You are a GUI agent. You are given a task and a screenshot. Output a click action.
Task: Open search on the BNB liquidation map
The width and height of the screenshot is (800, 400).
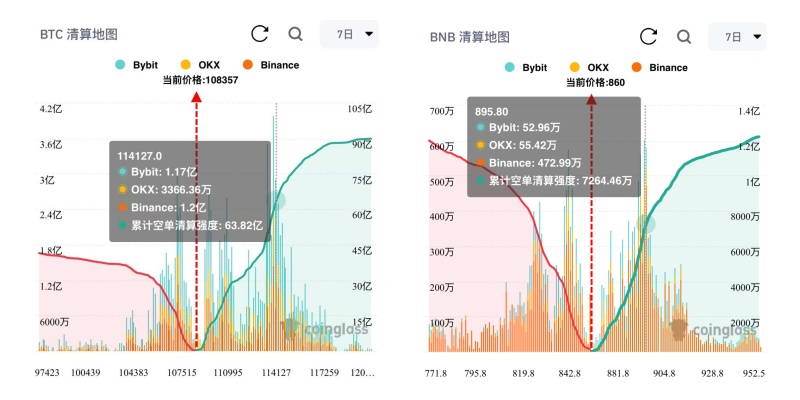point(684,37)
